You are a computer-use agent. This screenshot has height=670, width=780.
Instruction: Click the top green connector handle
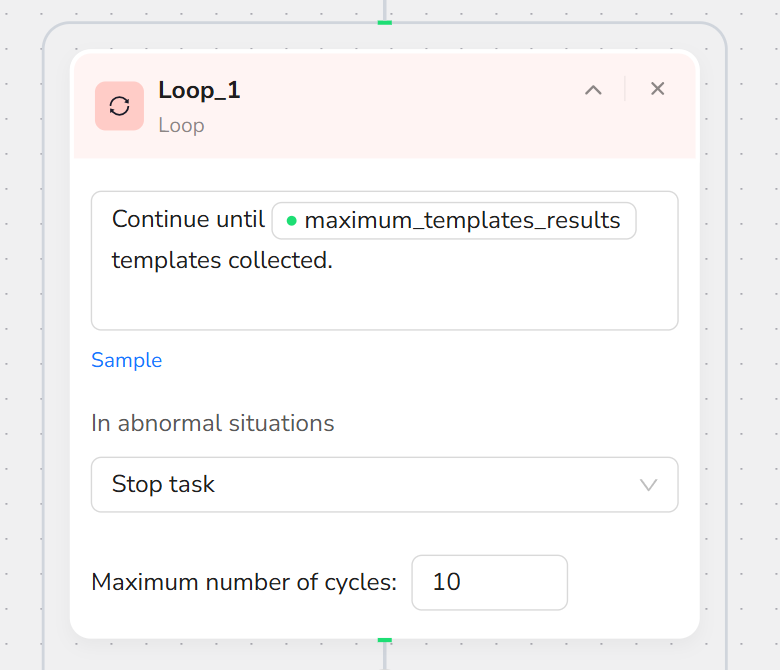(385, 22)
